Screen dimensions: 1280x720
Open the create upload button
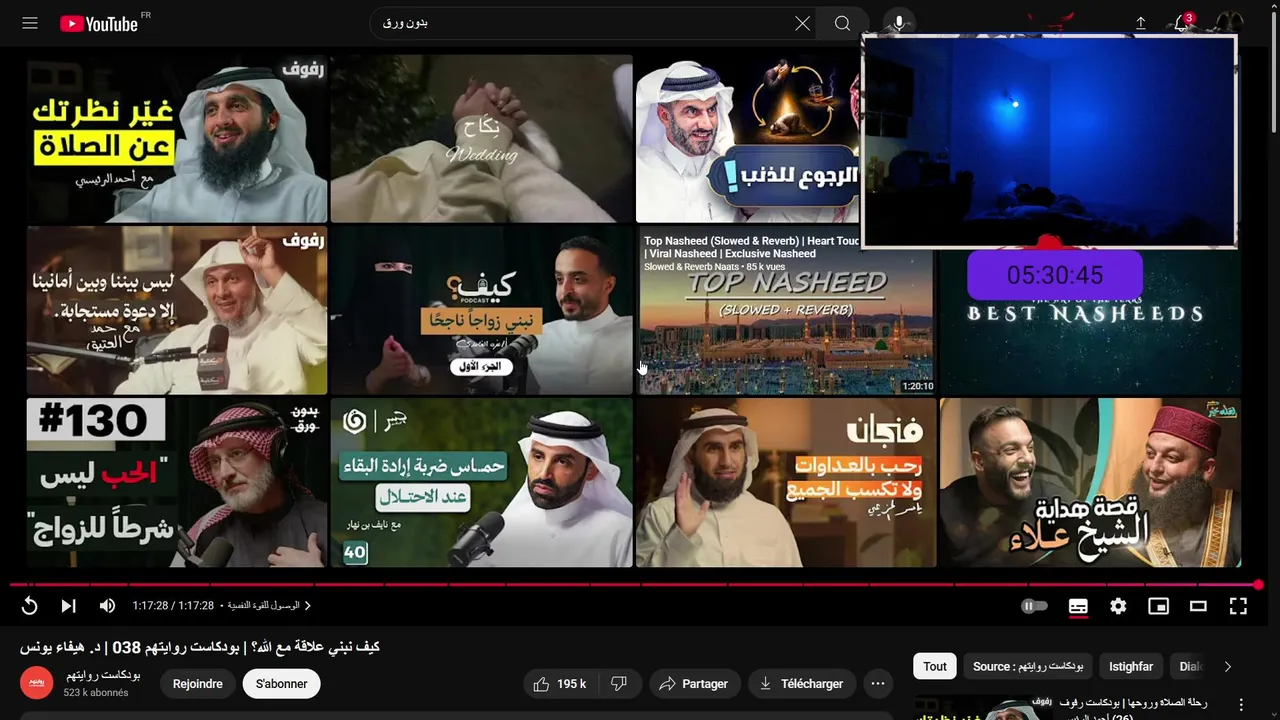click(1140, 23)
